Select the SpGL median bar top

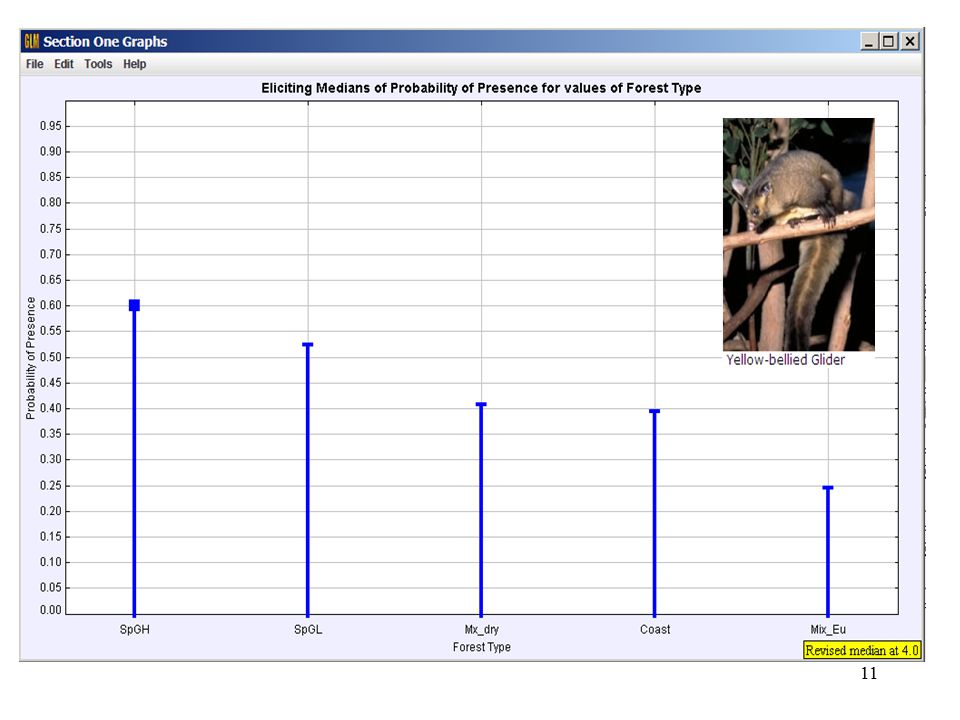point(308,345)
